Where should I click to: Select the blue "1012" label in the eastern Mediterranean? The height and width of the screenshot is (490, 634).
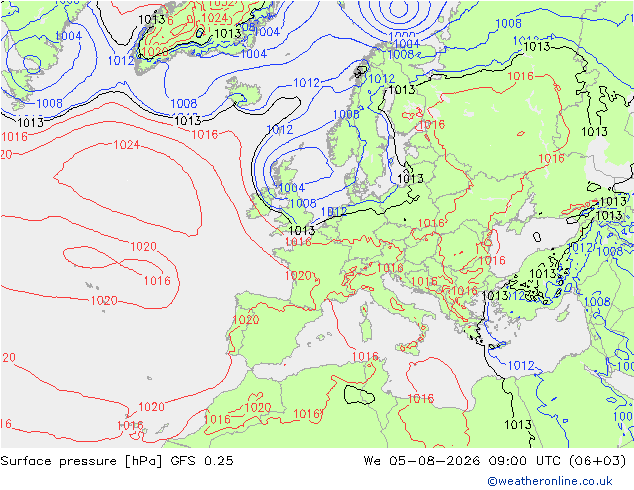point(521,366)
